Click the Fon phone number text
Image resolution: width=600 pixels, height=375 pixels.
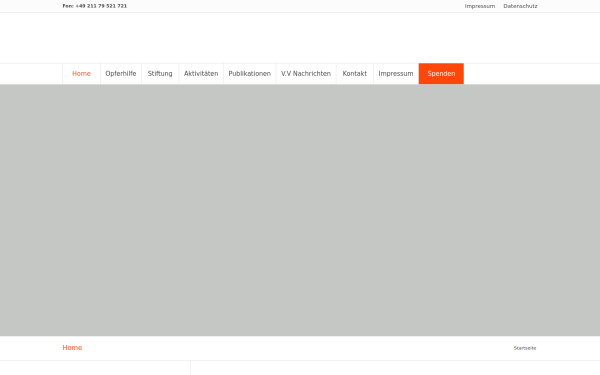(95, 6)
